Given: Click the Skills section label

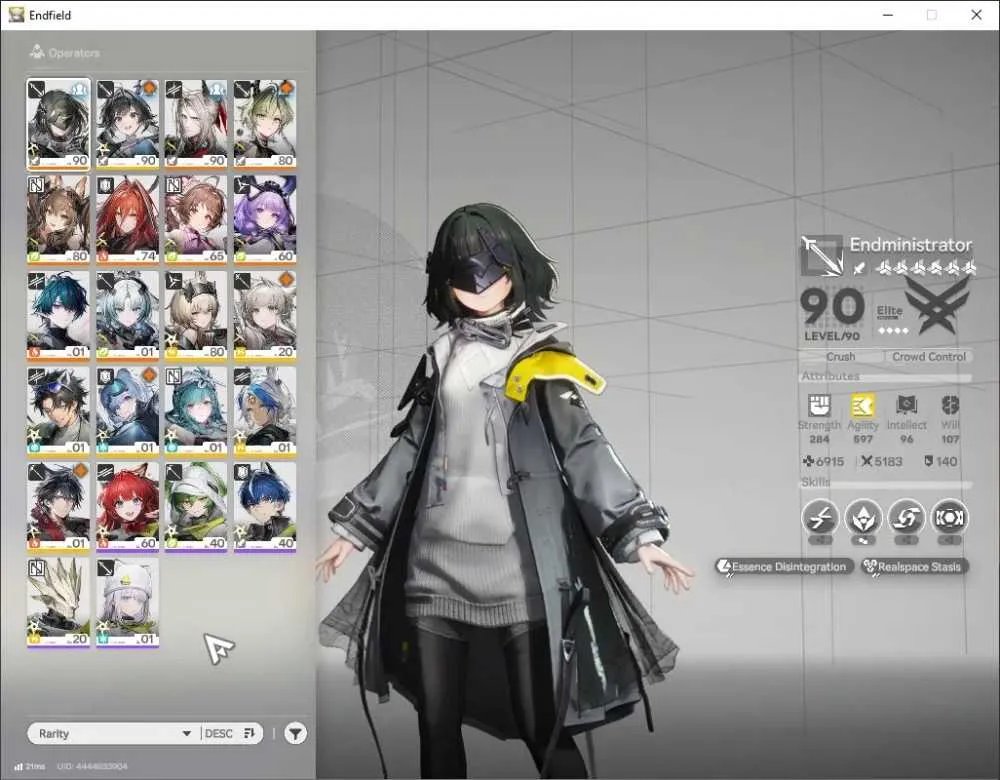Looking at the screenshot, I should (x=816, y=482).
